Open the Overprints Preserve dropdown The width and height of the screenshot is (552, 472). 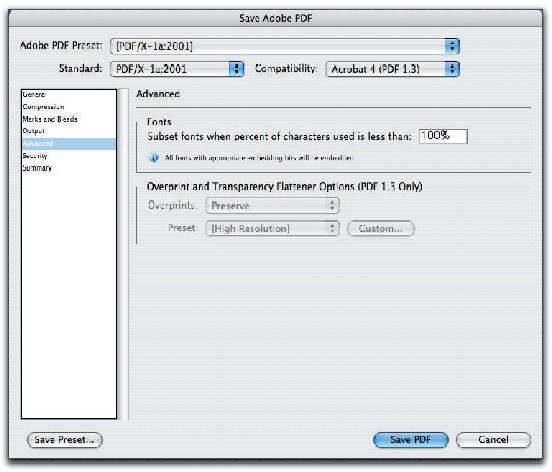(272, 205)
